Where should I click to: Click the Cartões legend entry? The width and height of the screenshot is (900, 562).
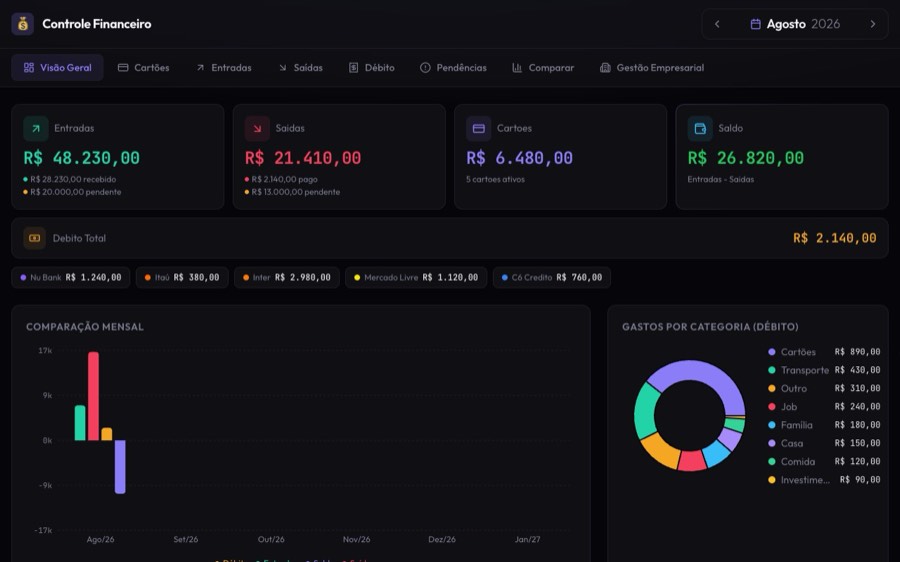[824, 352]
